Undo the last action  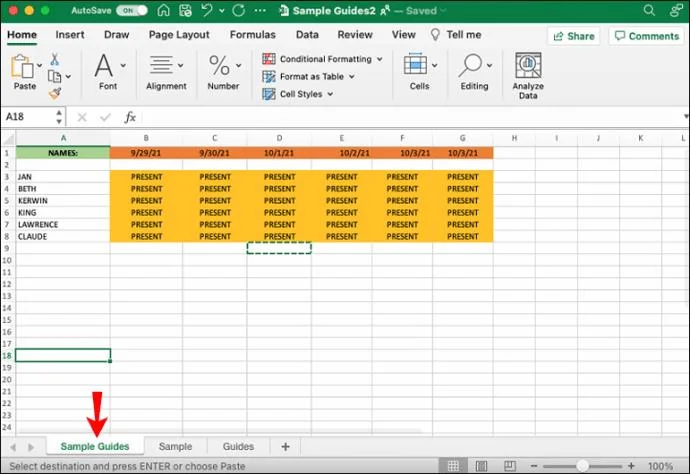tap(207, 10)
